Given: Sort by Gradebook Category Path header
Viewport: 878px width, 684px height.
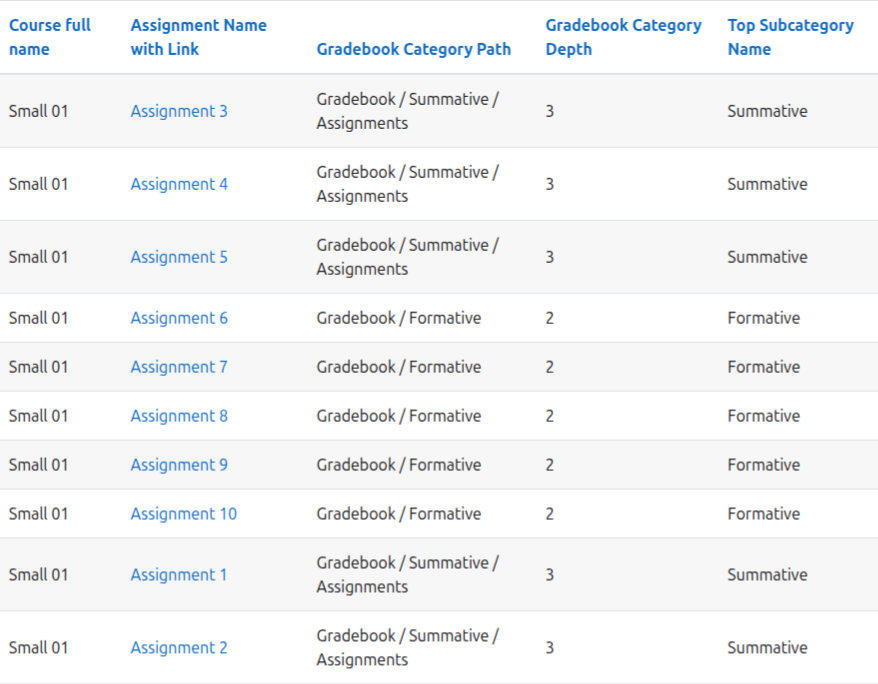Looking at the screenshot, I should [x=414, y=49].
